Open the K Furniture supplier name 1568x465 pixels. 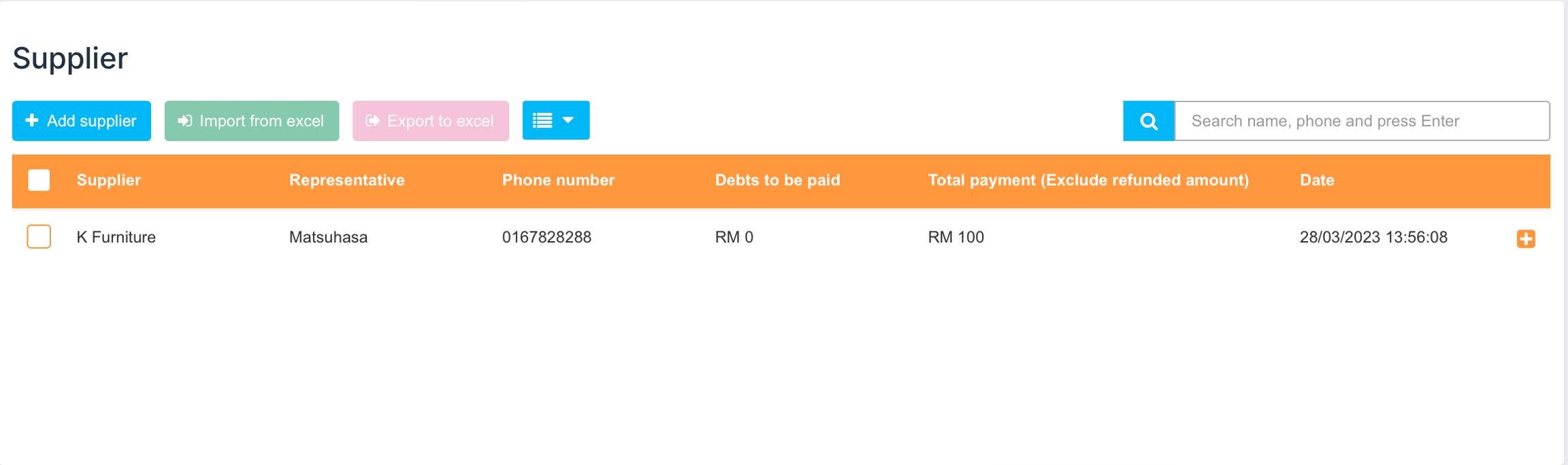pos(116,237)
